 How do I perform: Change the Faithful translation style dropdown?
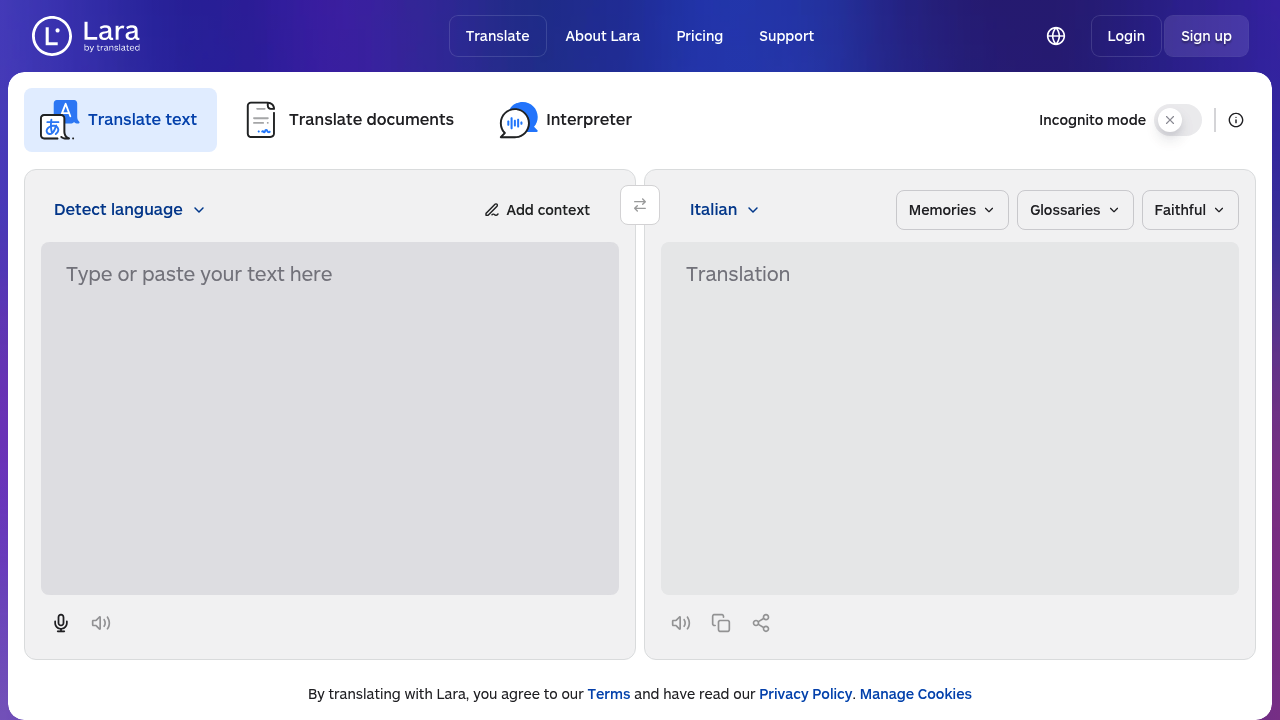(1190, 210)
